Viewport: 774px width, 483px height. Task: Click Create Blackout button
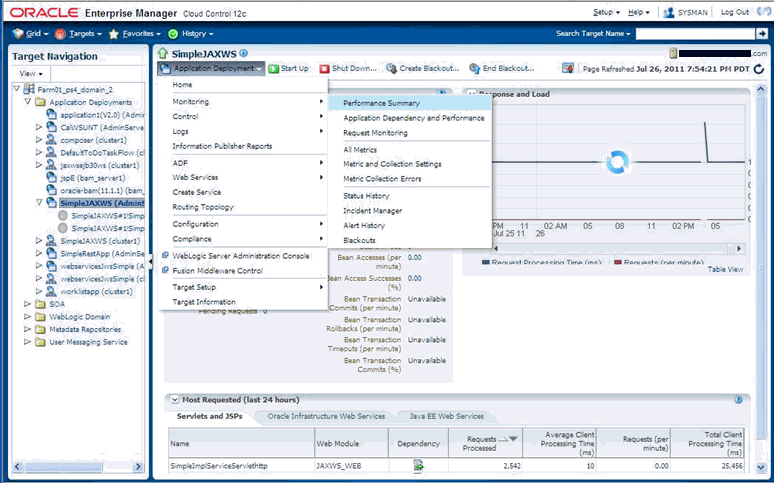point(423,69)
